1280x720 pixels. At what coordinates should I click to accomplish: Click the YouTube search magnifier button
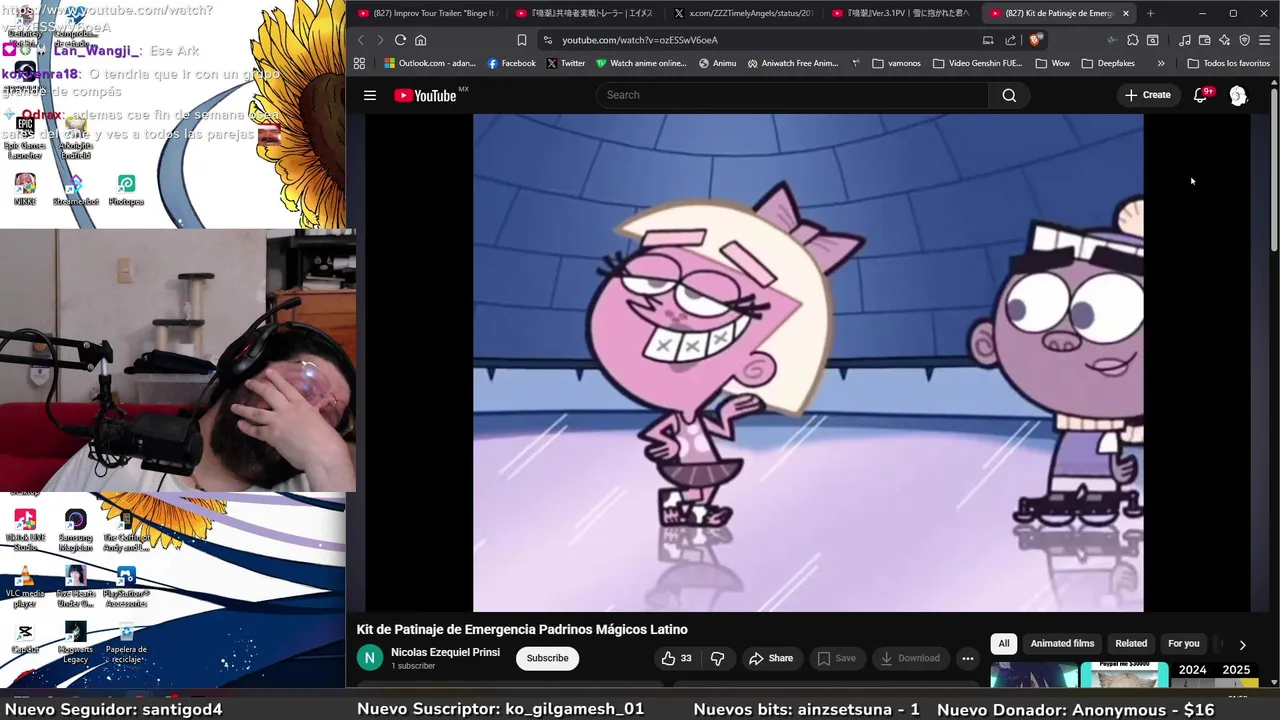click(x=1009, y=95)
